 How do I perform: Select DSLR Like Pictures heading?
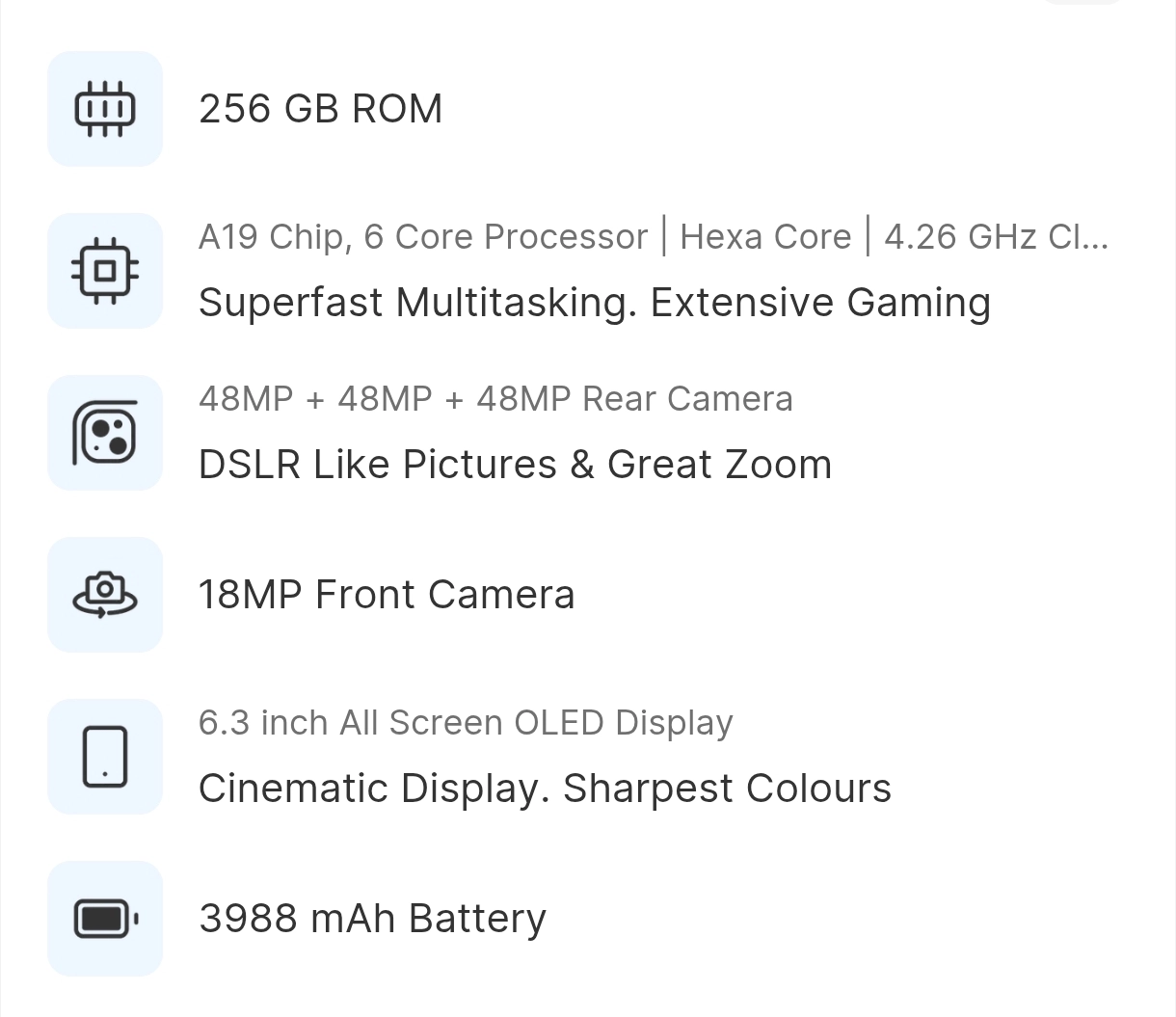[x=378, y=465]
